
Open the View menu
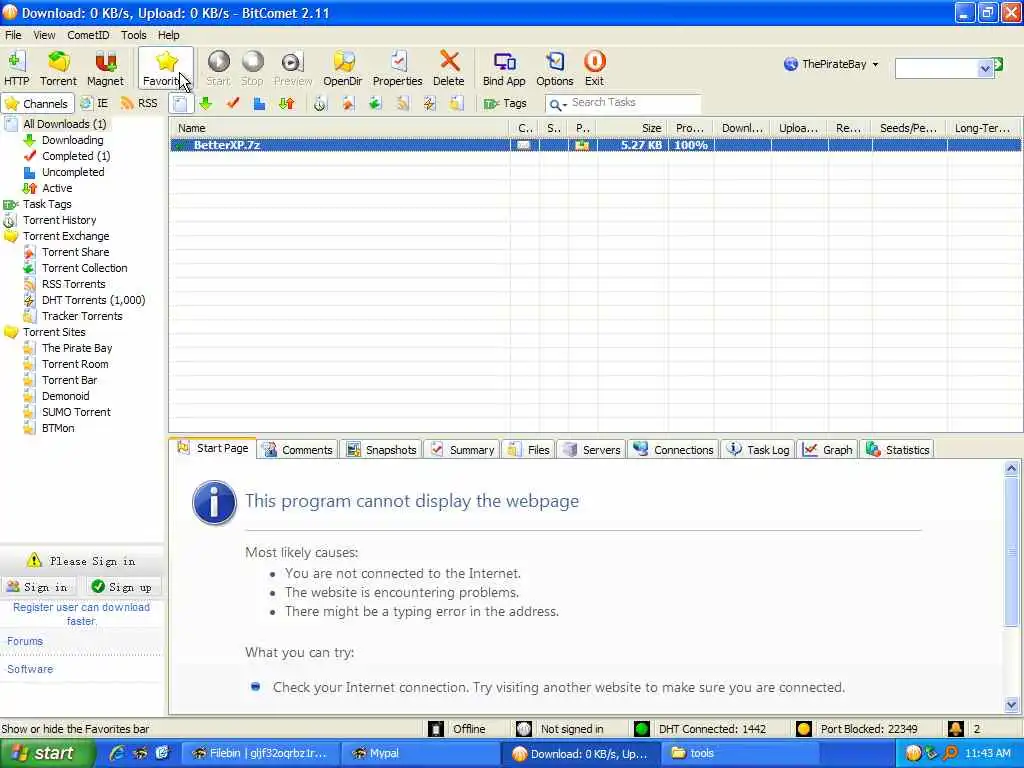(44, 35)
